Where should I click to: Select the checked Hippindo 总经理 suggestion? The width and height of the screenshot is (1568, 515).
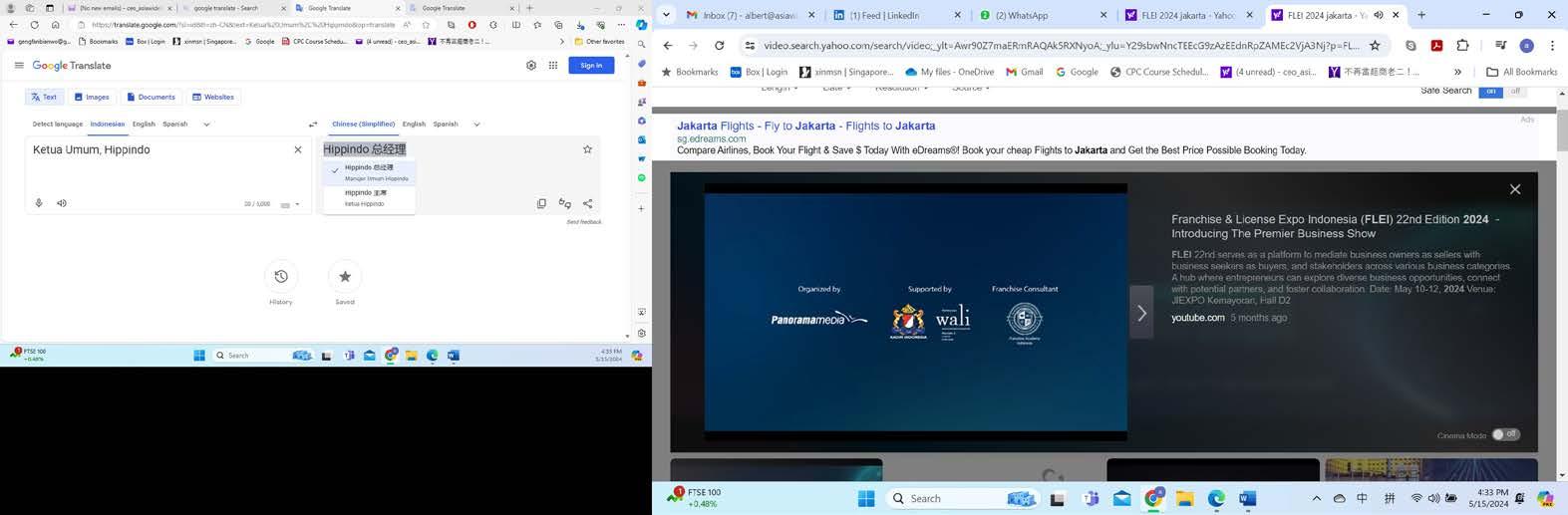[x=369, y=172]
